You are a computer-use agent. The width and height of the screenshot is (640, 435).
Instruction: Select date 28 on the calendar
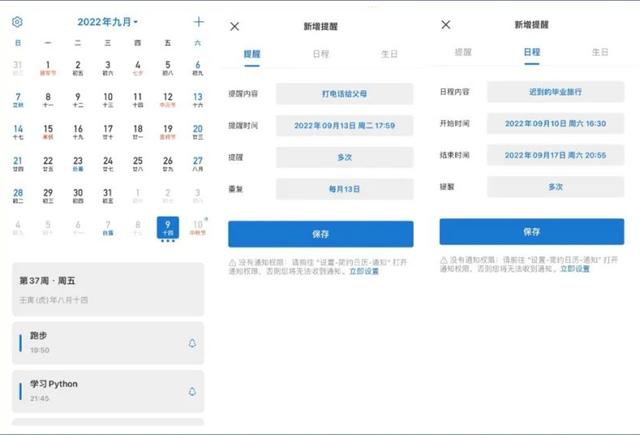click(x=18, y=195)
